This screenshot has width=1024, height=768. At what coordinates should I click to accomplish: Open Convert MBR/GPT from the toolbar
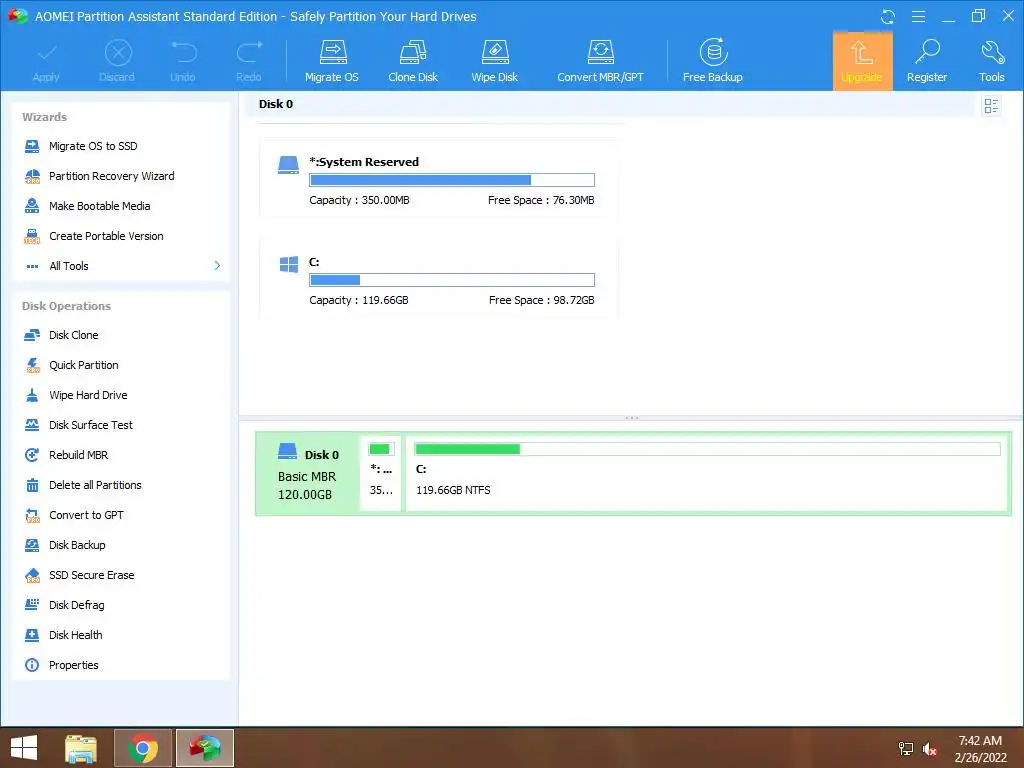click(x=600, y=61)
